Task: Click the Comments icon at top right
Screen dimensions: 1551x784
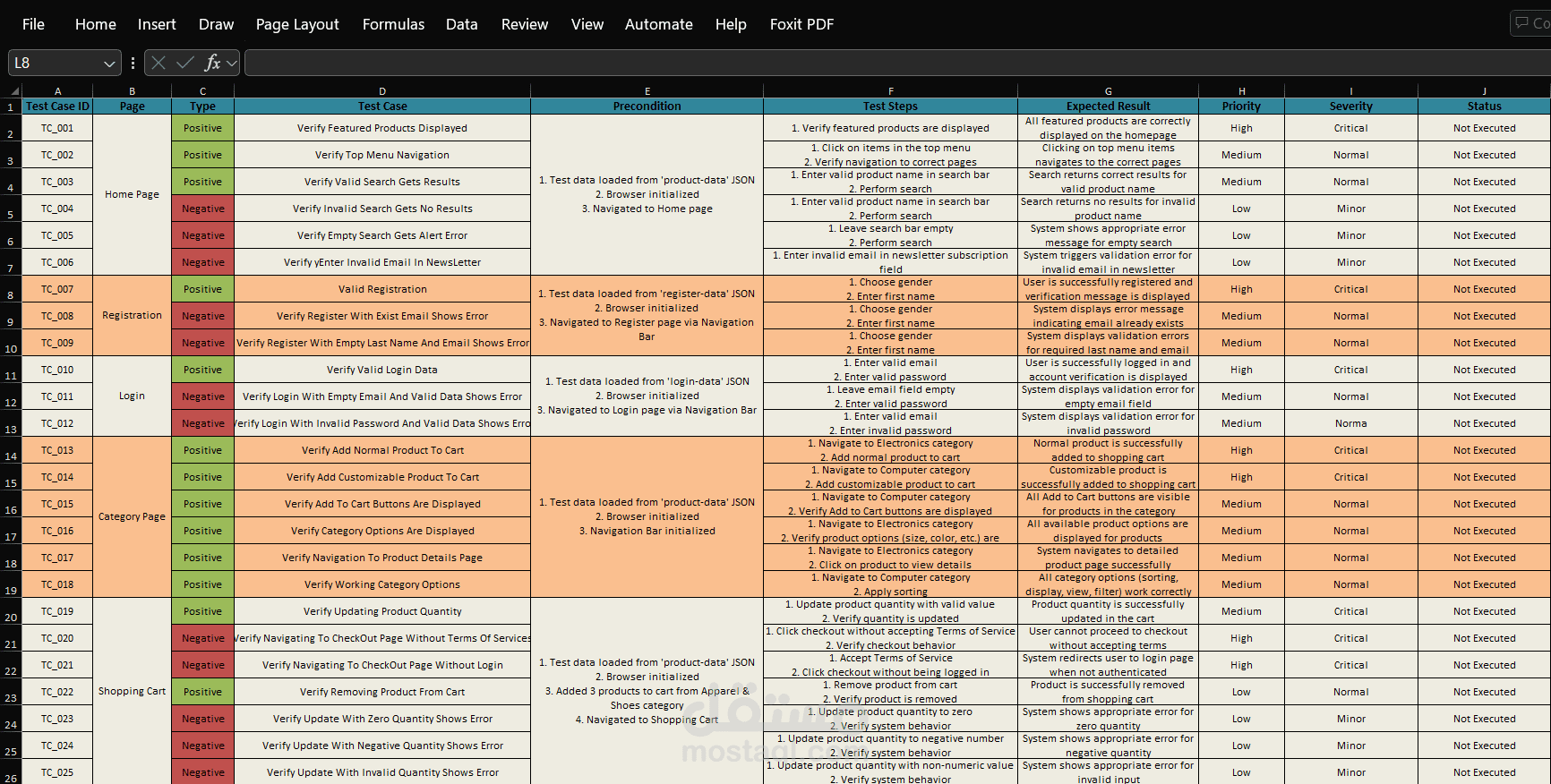Action: tap(1530, 23)
